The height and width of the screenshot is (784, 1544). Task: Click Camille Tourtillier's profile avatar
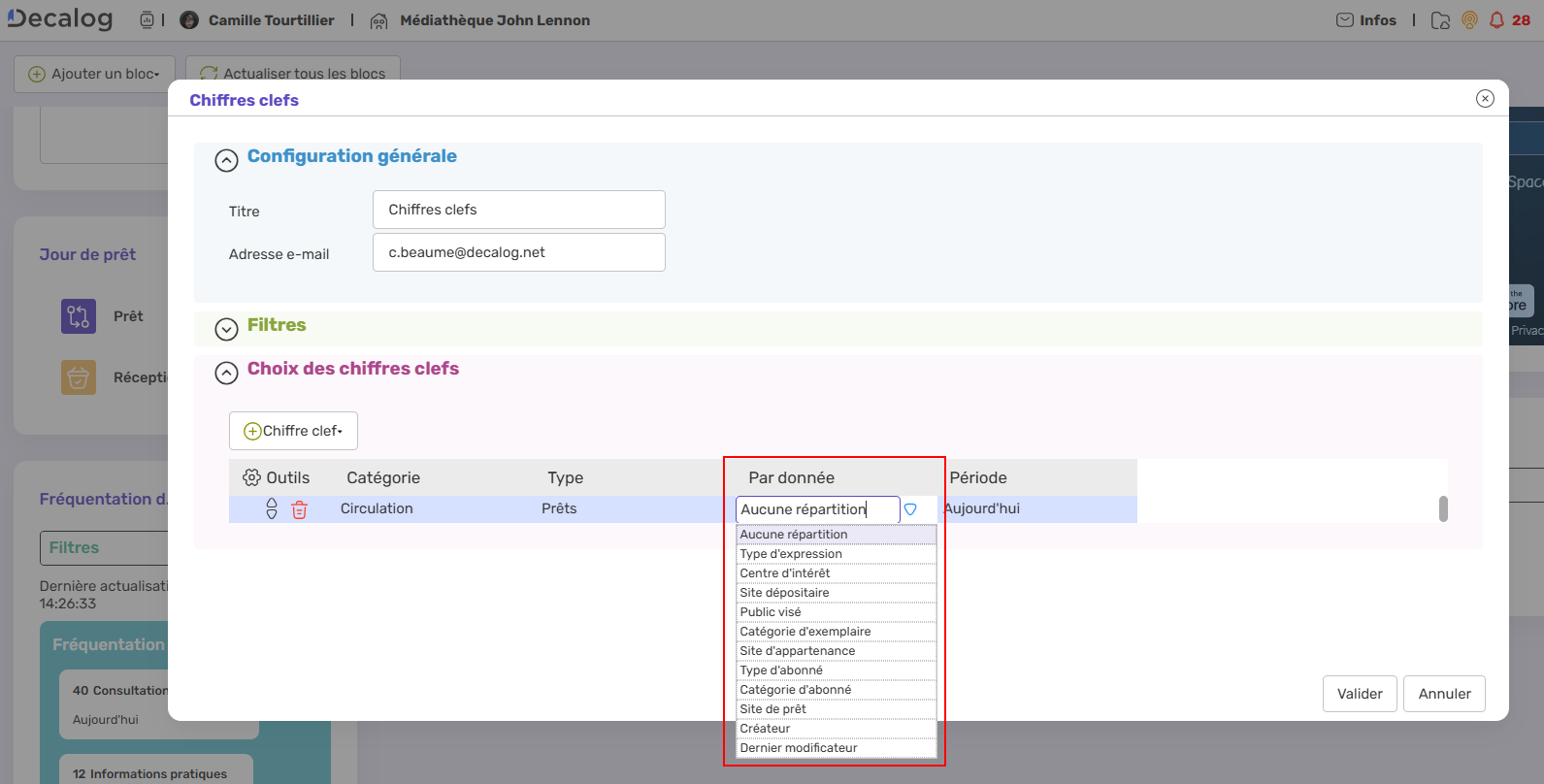point(189,20)
